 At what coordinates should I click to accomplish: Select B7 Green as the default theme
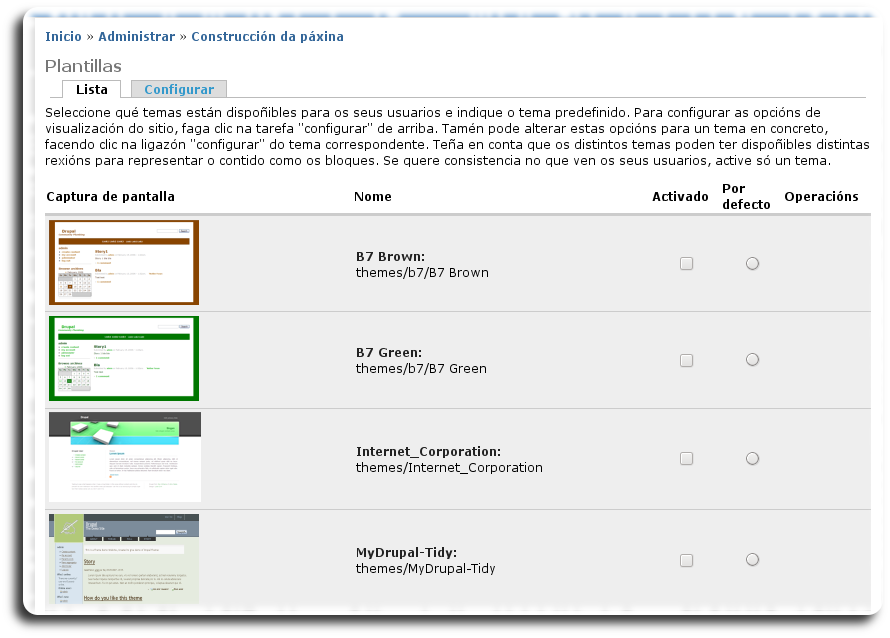coord(752,360)
